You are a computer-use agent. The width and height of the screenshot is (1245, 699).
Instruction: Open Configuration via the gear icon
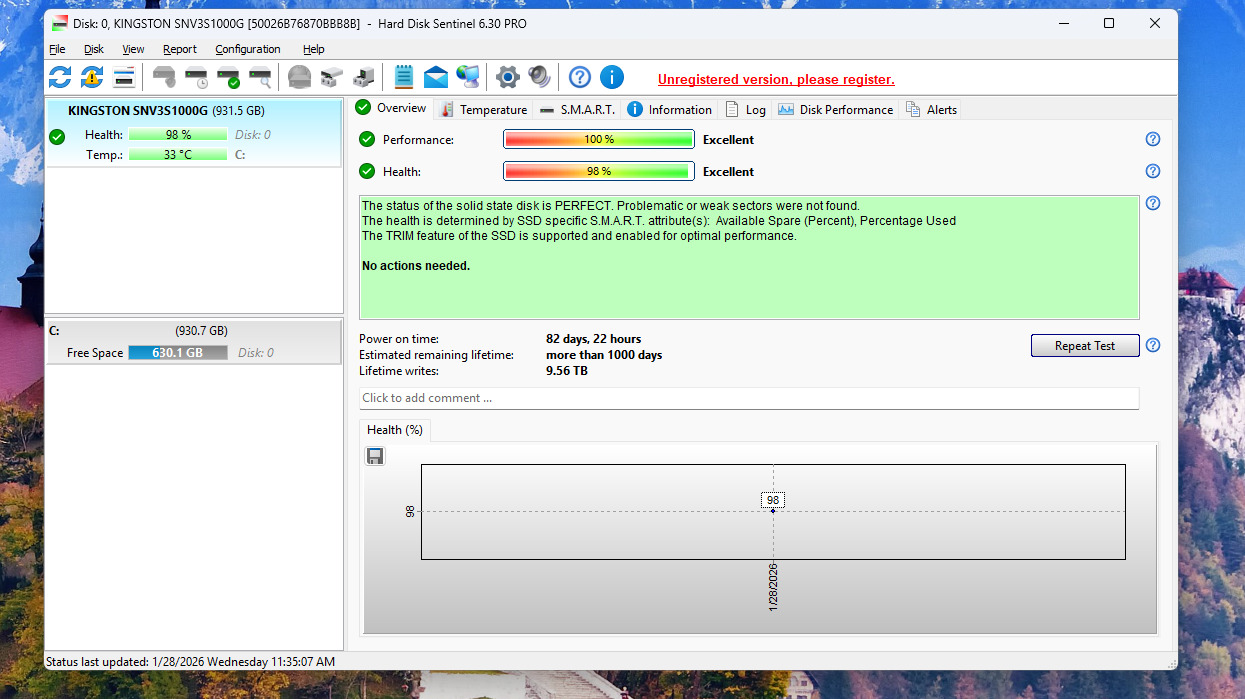[508, 77]
